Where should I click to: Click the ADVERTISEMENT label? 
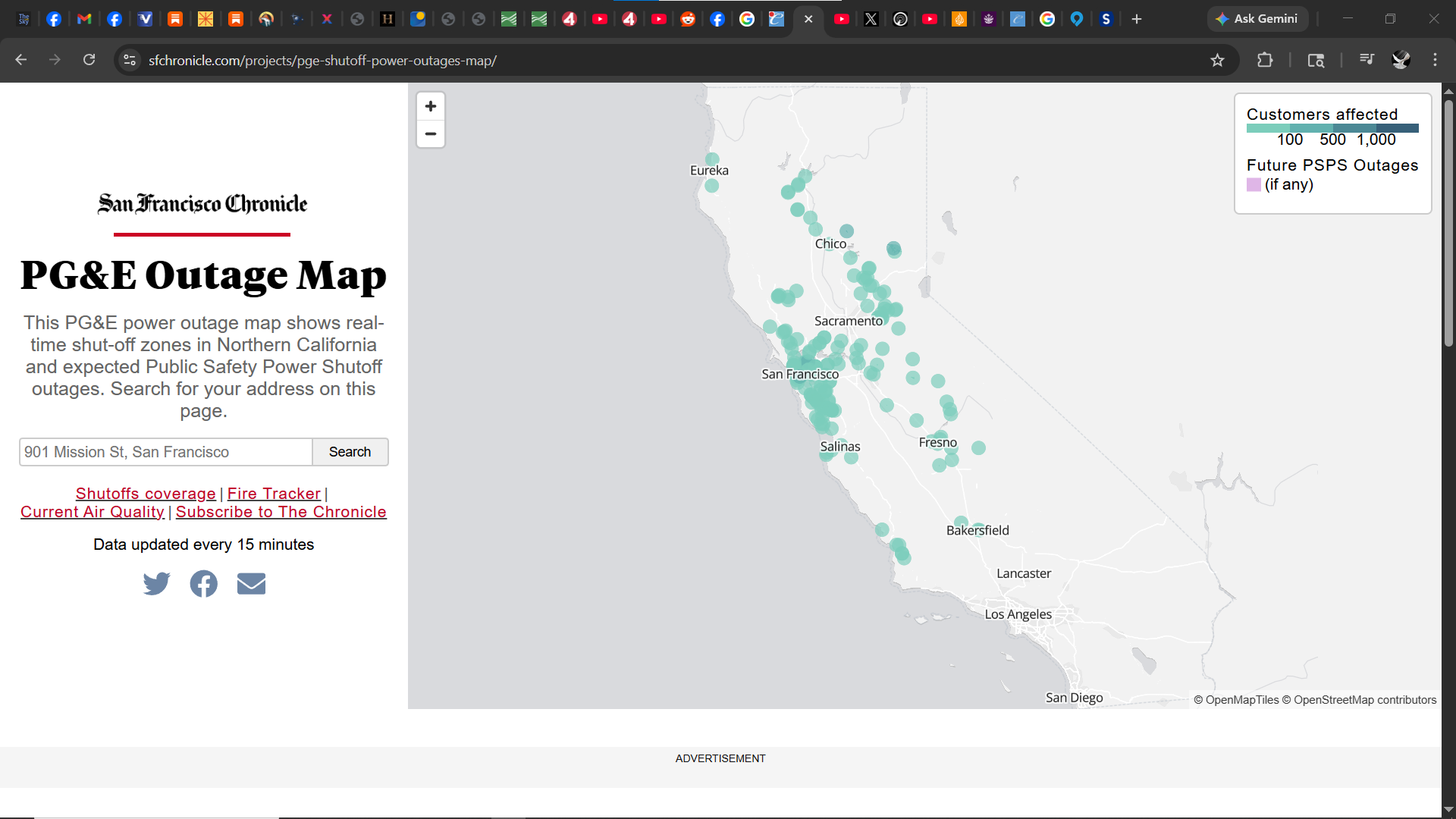720,758
